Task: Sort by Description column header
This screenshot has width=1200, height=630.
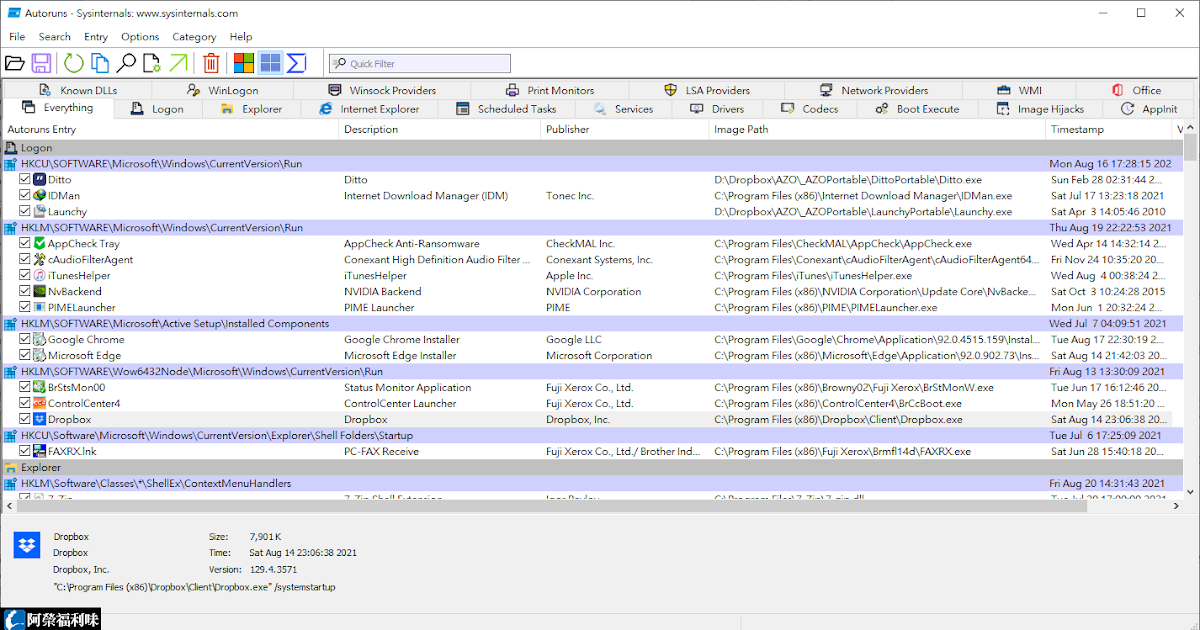Action: (440, 129)
